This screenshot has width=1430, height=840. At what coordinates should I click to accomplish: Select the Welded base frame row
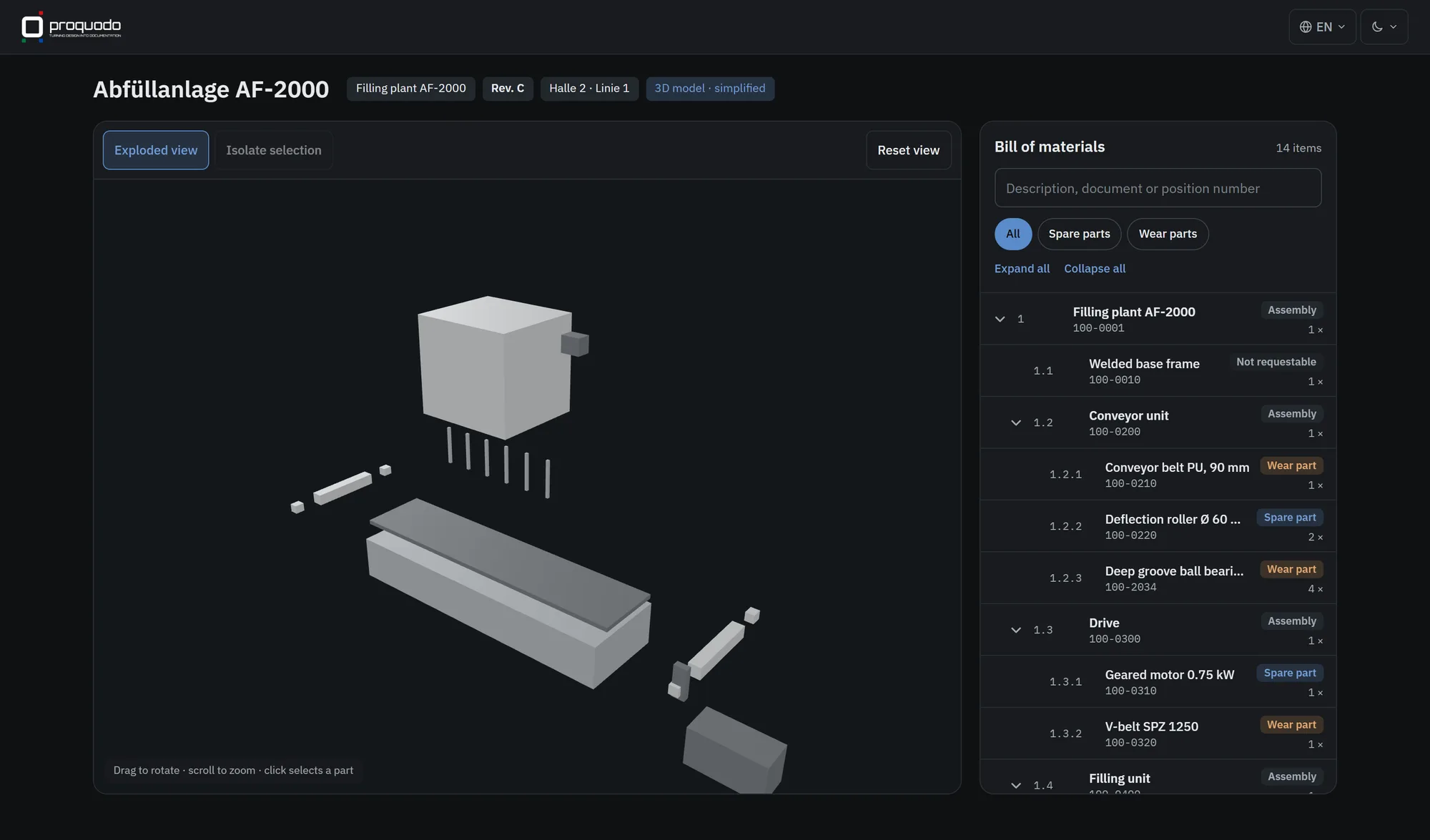1158,371
